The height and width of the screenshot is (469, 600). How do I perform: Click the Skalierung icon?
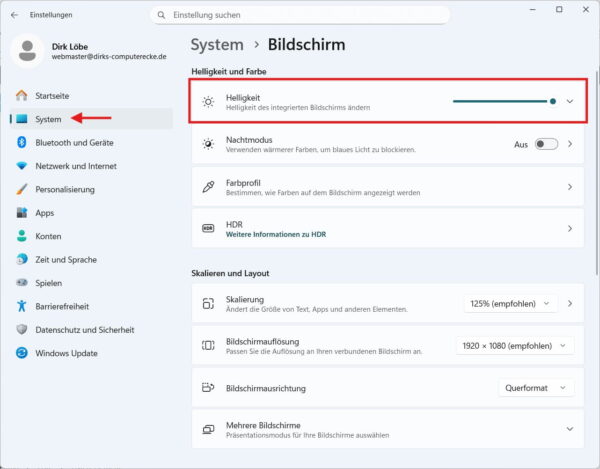[x=208, y=303]
